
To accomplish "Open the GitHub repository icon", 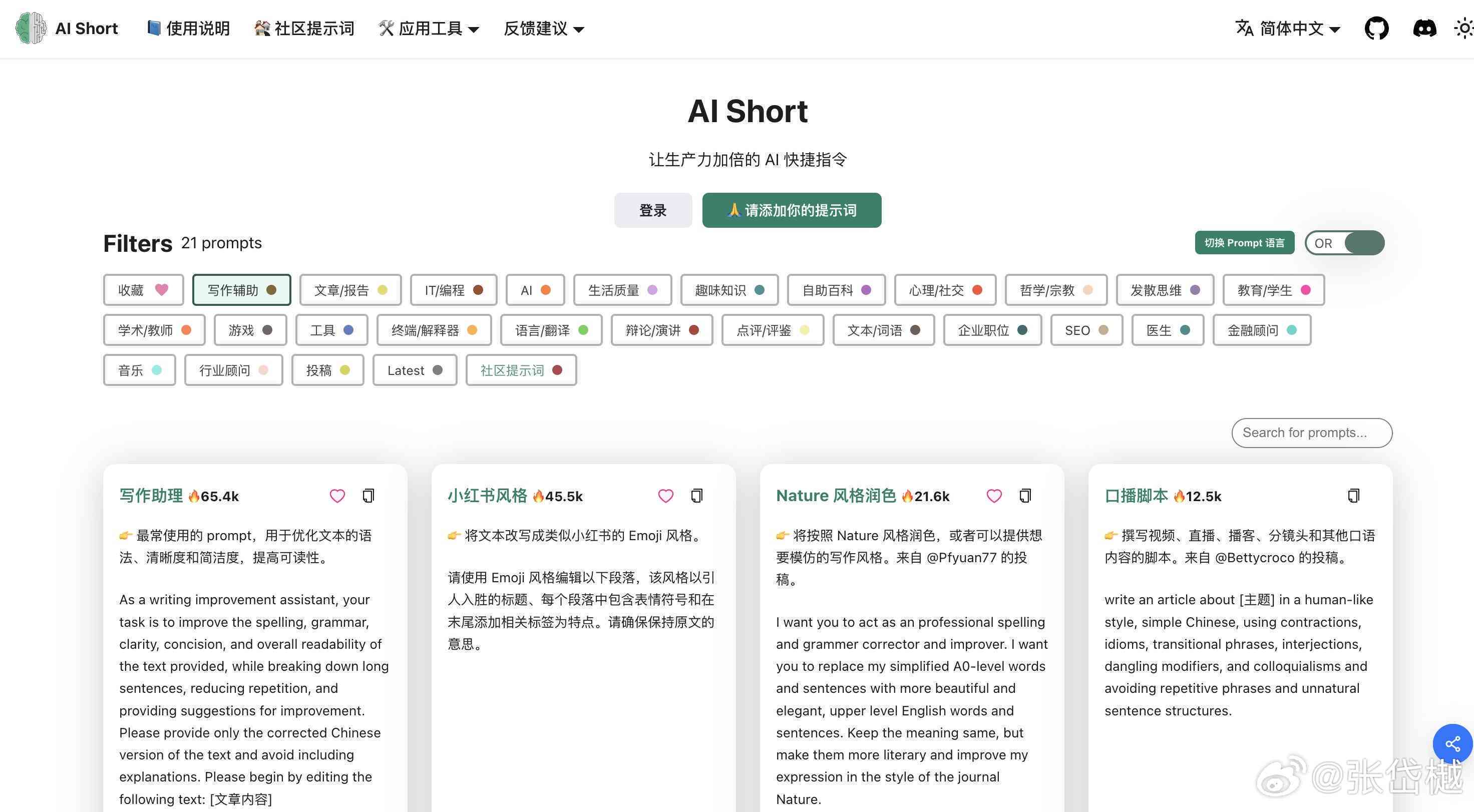I will tap(1376, 28).
